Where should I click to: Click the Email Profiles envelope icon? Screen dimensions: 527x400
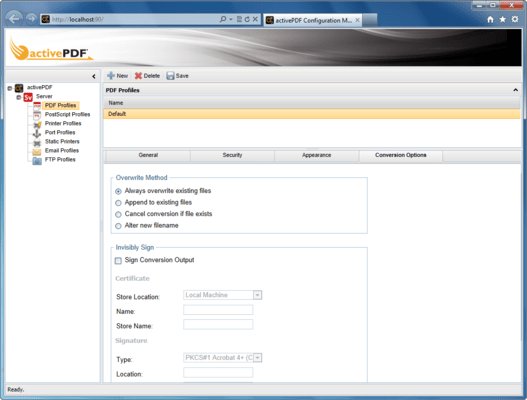[x=37, y=152]
